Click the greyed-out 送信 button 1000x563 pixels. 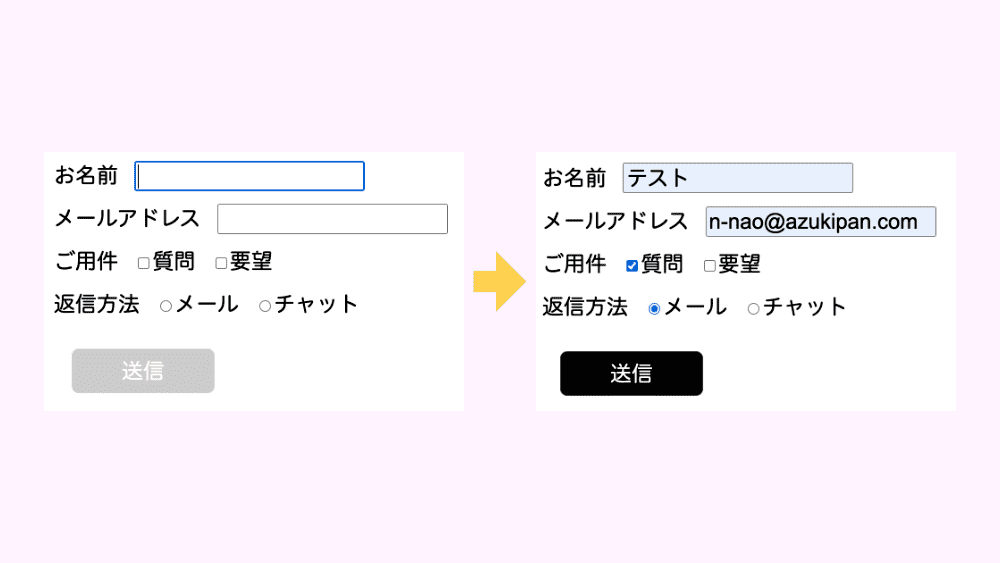143,370
